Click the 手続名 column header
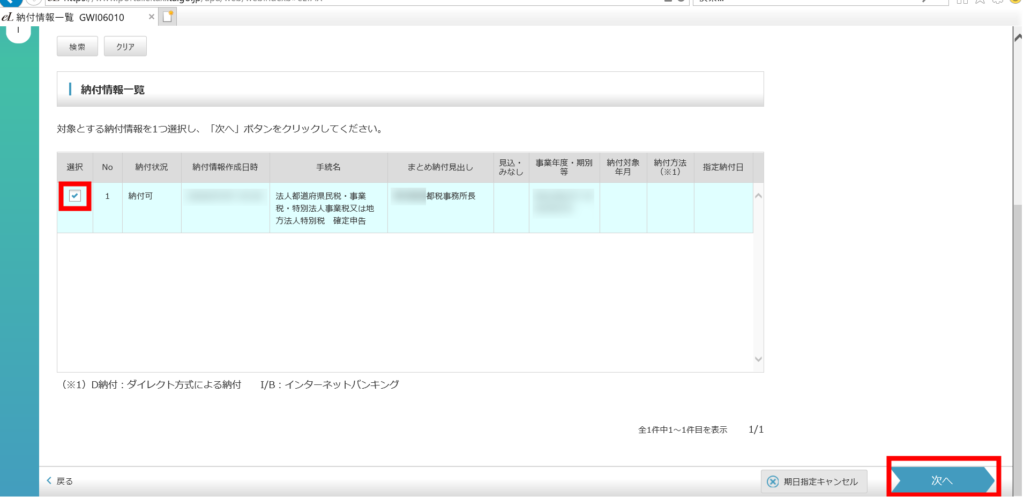This screenshot has width=1024, height=497. [x=329, y=167]
